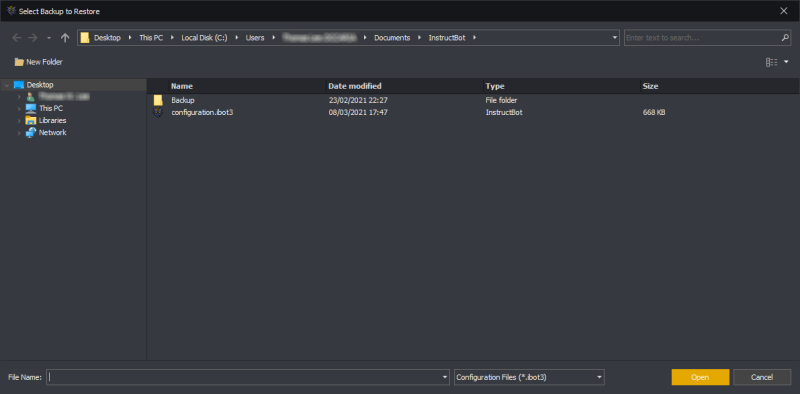Select This PC in the tree
The image size is (800, 394).
tap(51, 108)
